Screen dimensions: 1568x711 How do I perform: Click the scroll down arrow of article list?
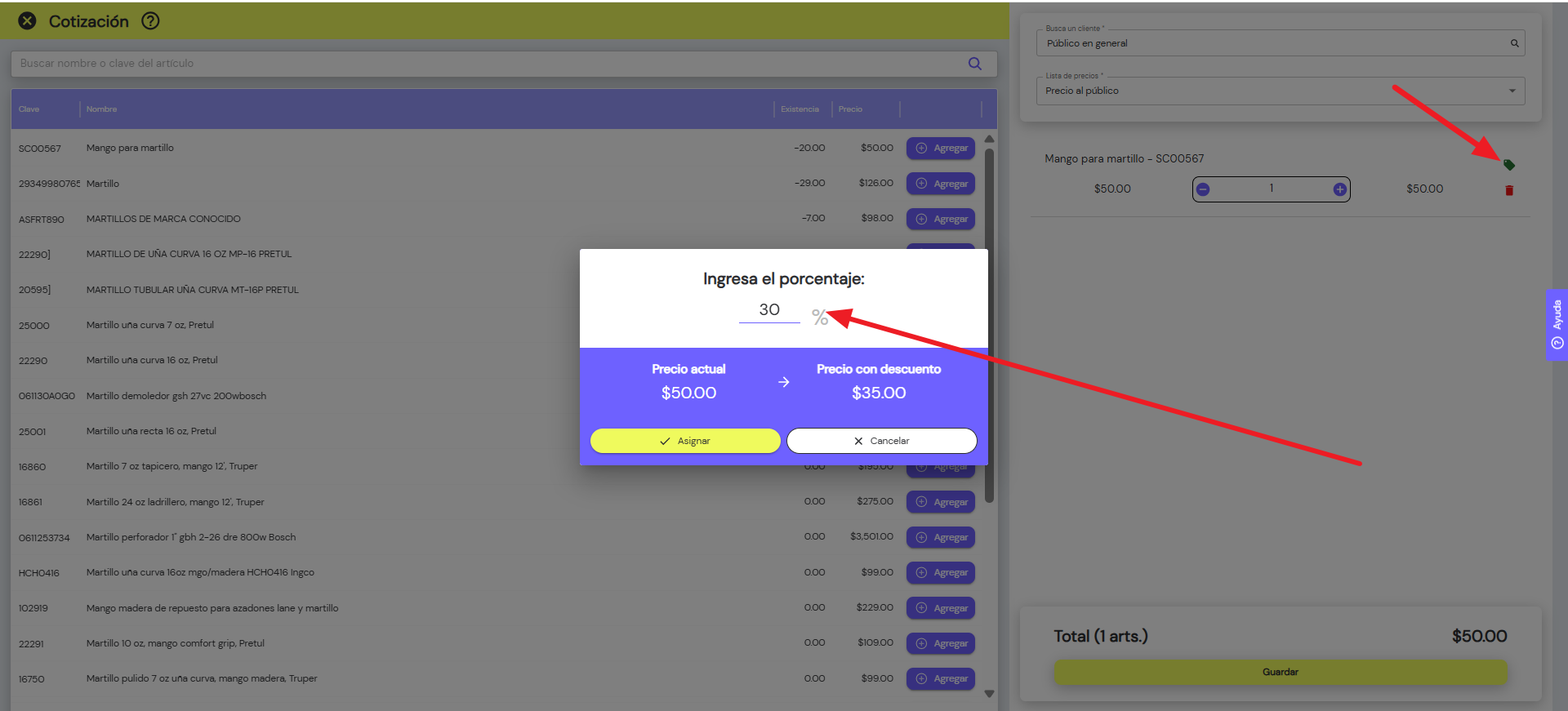click(989, 694)
